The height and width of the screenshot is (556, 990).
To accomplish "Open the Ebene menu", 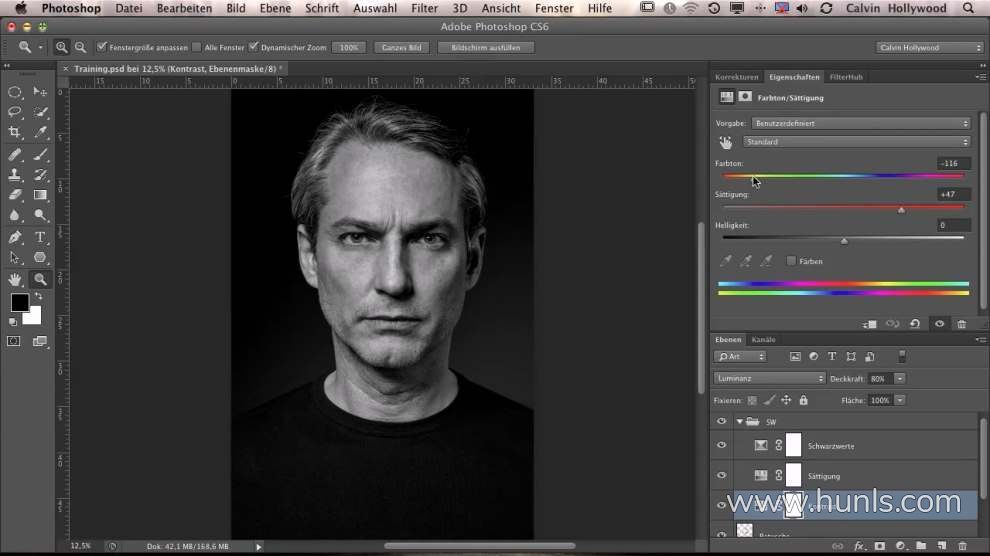I will (275, 8).
